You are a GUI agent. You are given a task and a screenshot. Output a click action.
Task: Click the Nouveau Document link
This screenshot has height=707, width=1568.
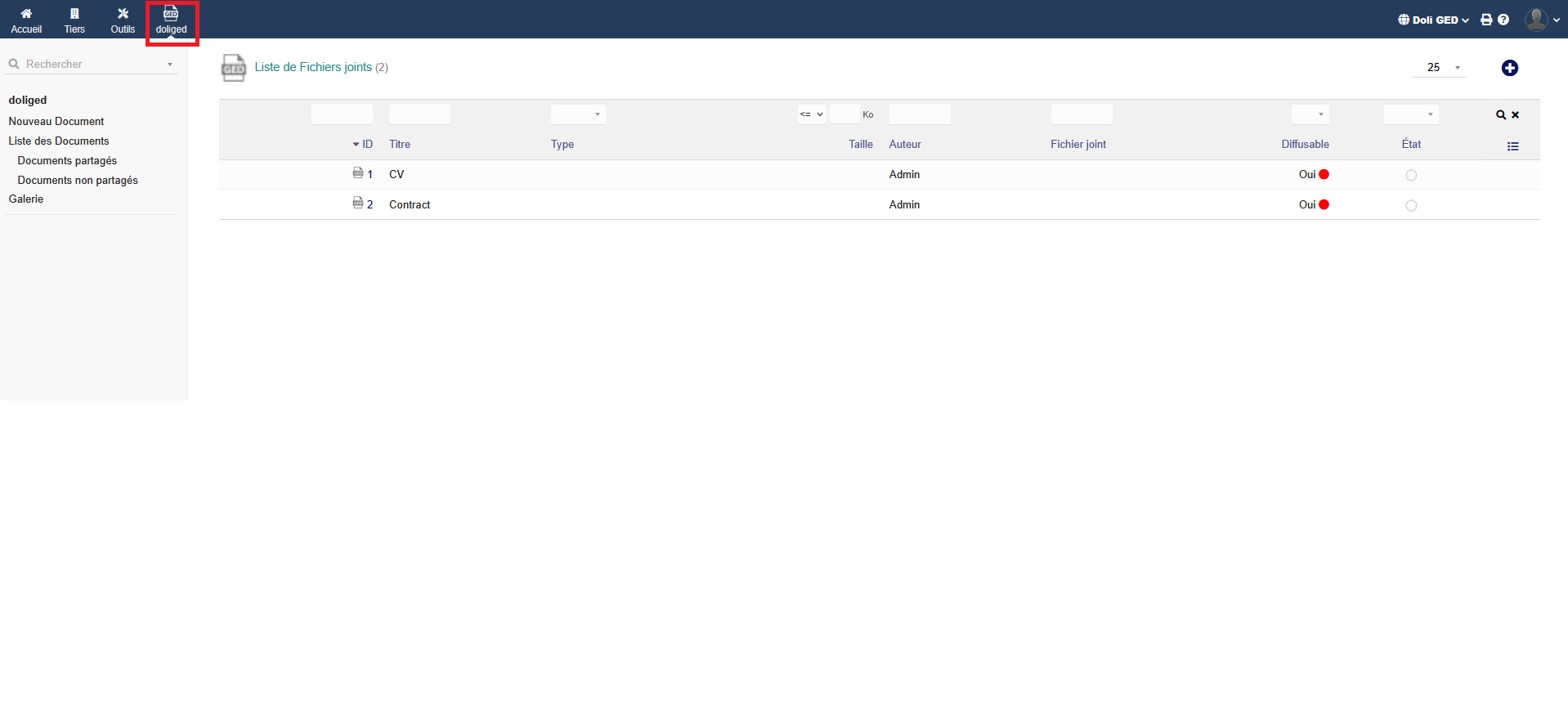point(56,122)
